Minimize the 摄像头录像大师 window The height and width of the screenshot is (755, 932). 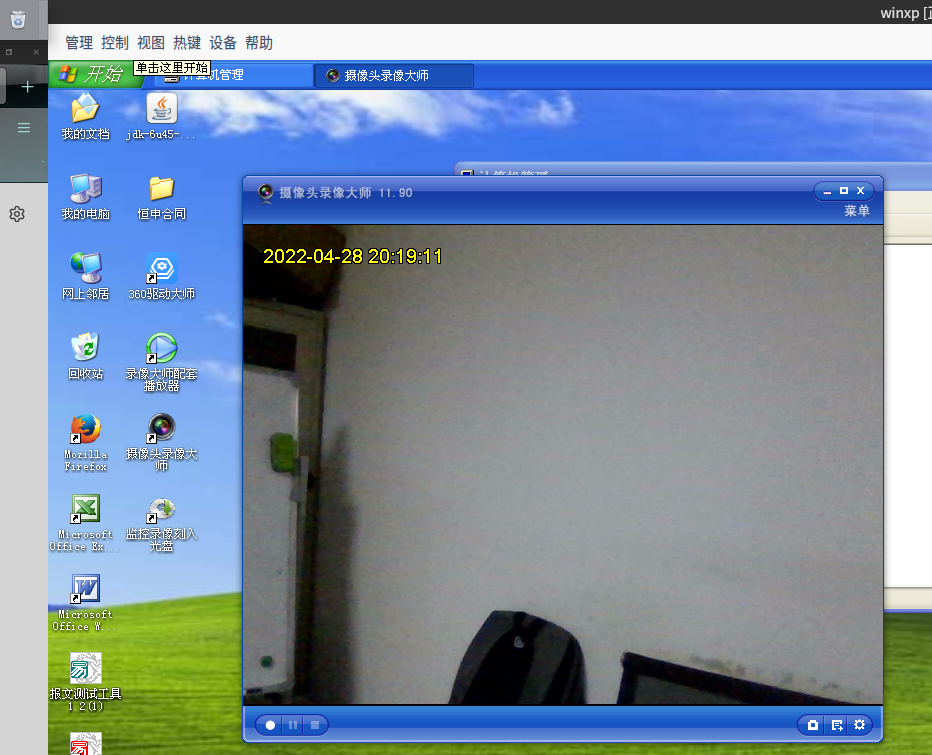coord(827,191)
